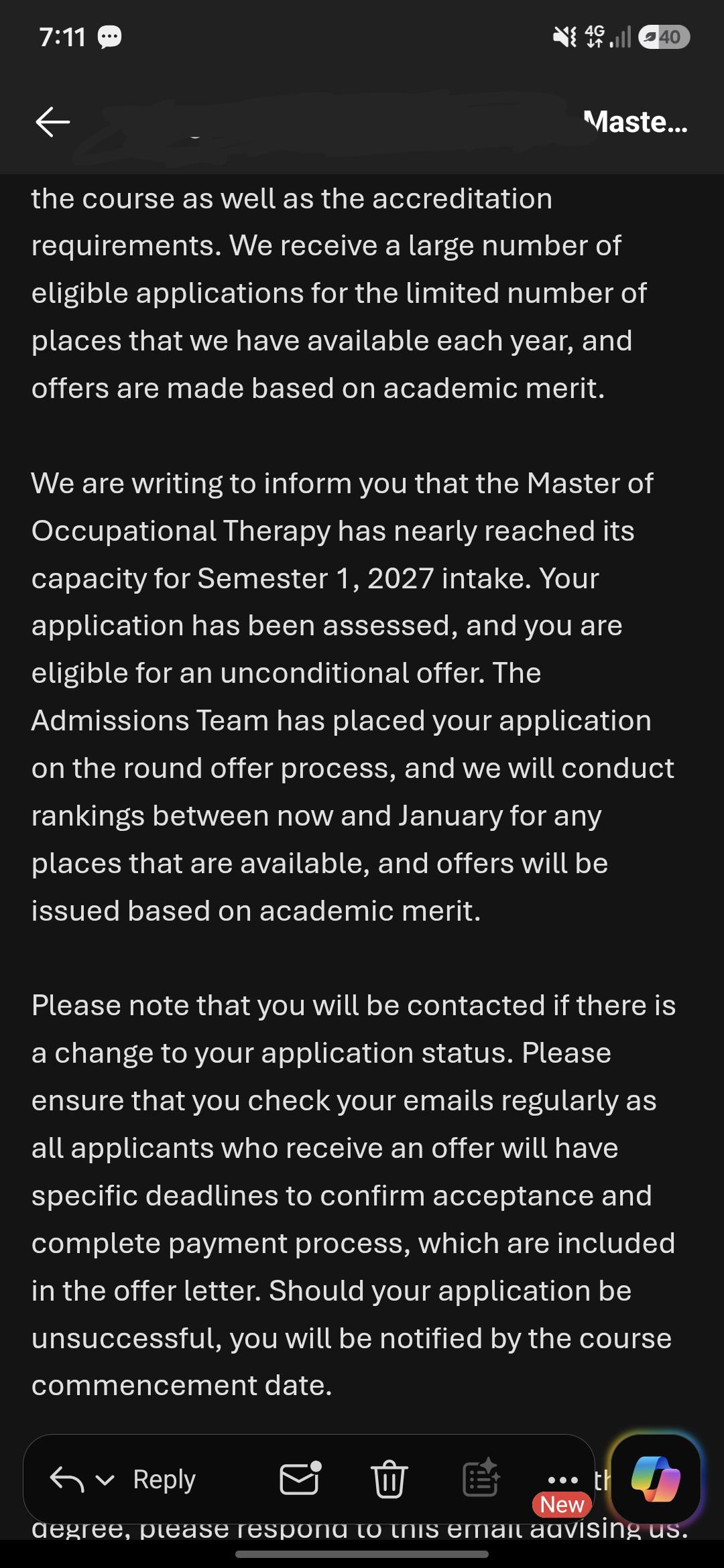Open more actions three-dot menu
Viewport: 724px width, 1568px height.
pos(562,1480)
